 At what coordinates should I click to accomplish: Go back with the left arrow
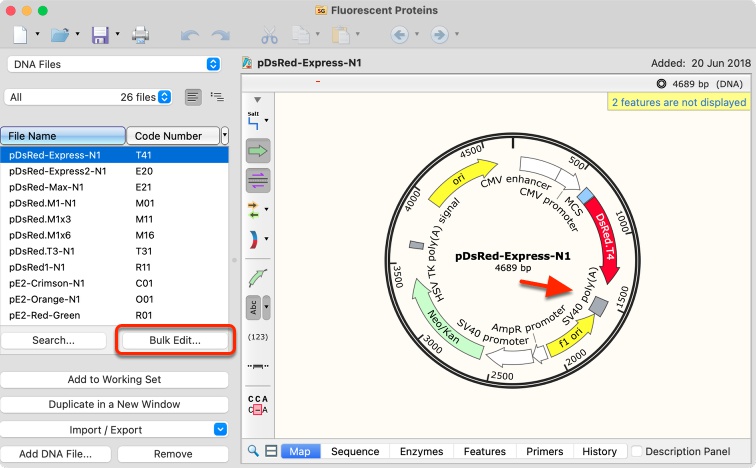point(400,34)
